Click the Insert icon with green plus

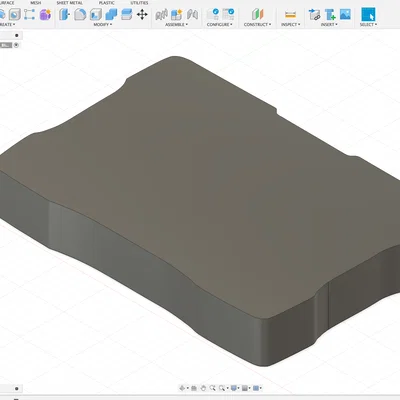[330, 14]
